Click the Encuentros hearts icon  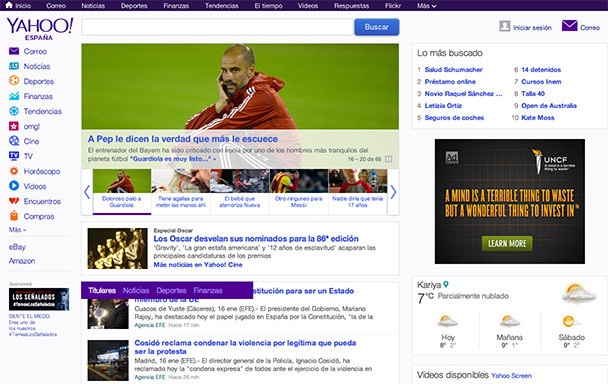point(14,201)
